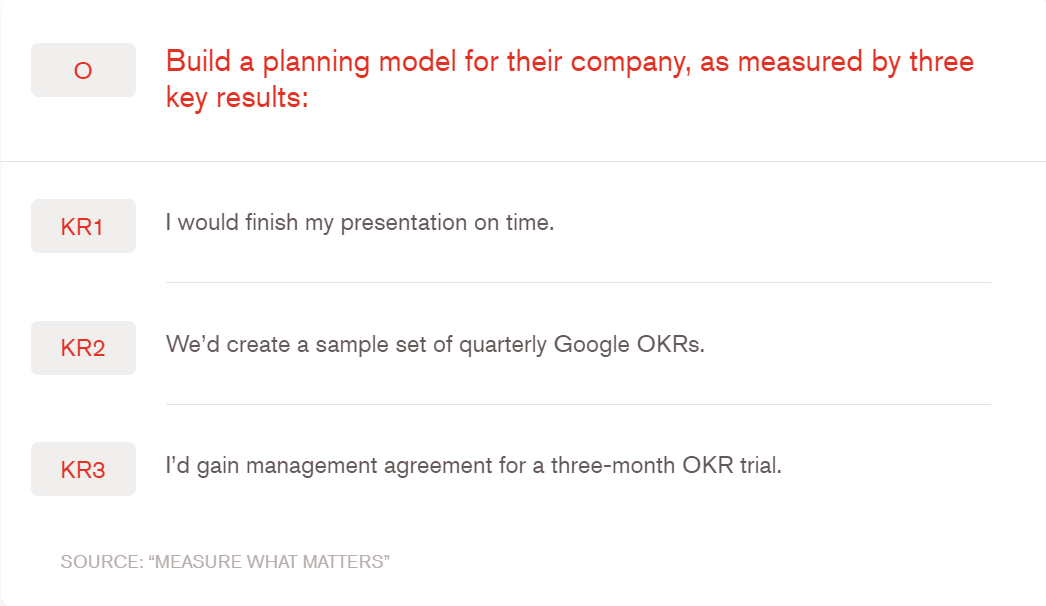Viewport: 1046px width, 606px height.
Task: Click the horizontal divider below the objective header
Action: [523, 161]
